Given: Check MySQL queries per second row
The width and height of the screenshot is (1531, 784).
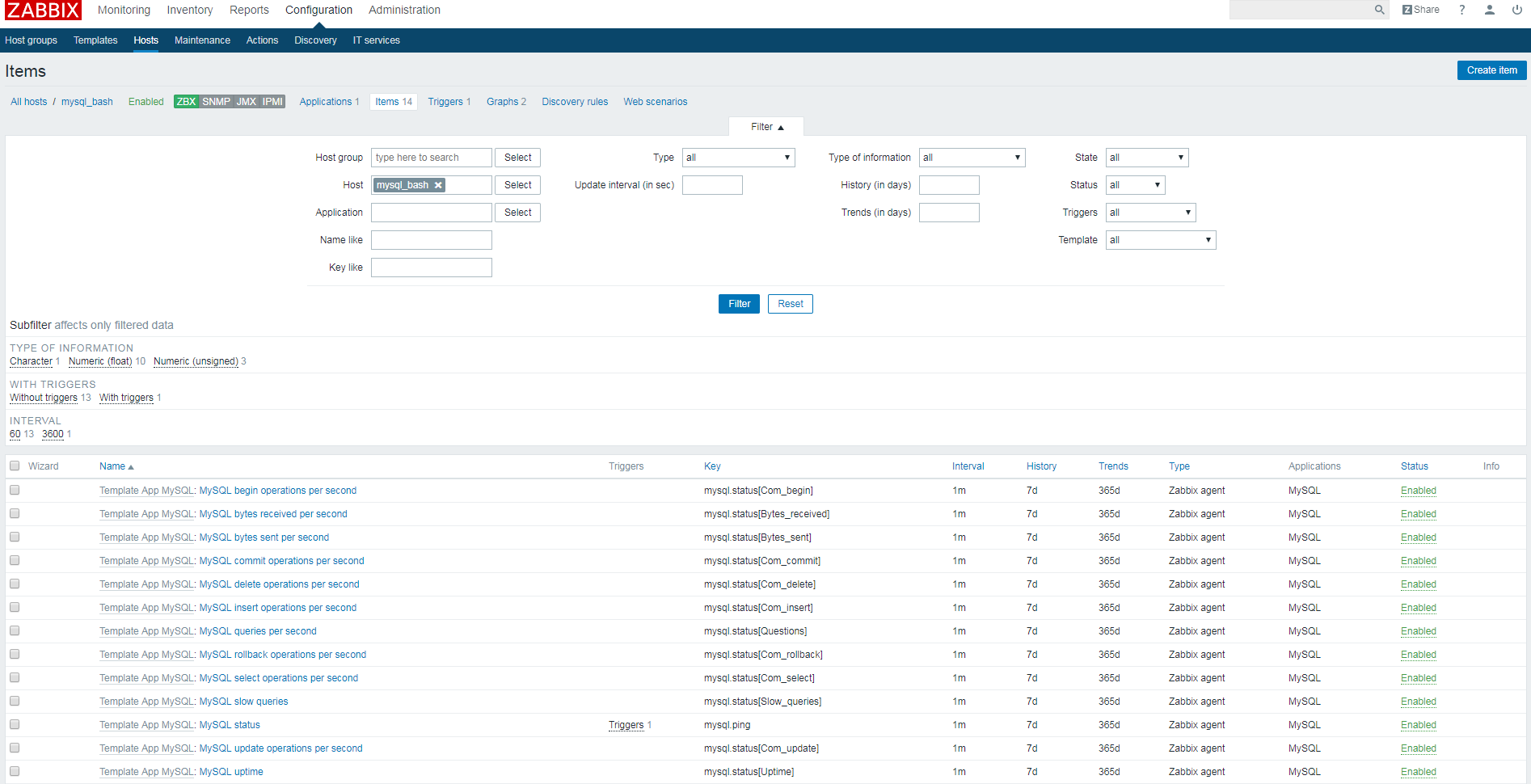Looking at the screenshot, I should pyautogui.click(x=15, y=630).
